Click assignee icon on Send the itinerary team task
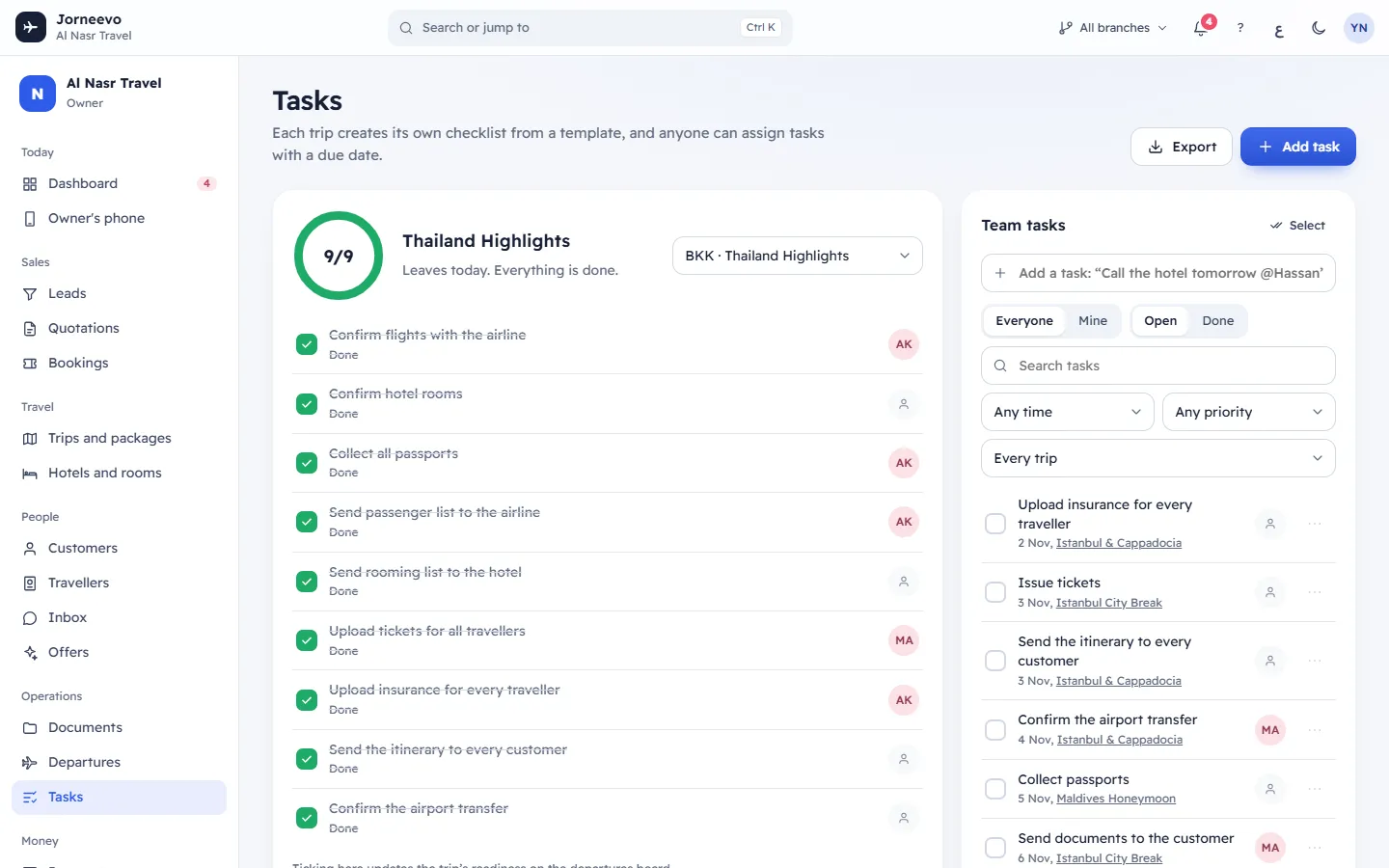1389x868 pixels. [x=1270, y=661]
